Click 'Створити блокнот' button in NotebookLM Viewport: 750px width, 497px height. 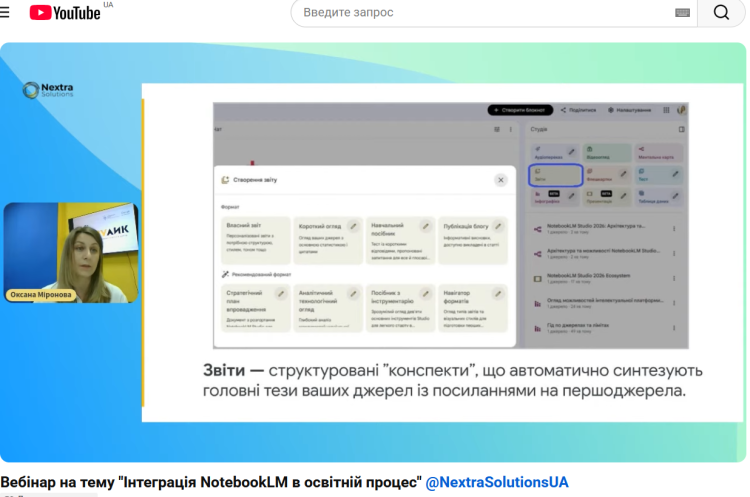pos(520,110)
